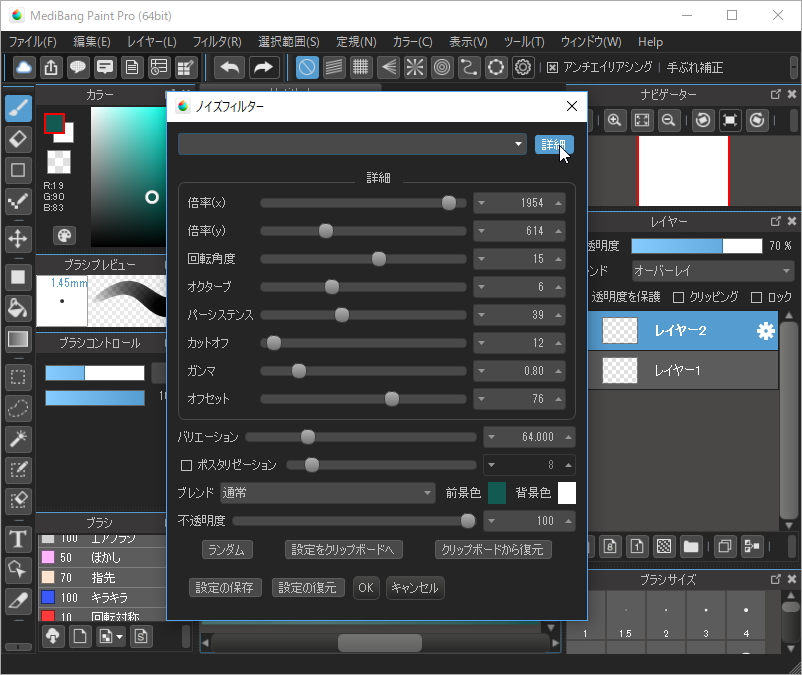Select the 指先 brush in brush list
Viewport: 802px width, 675px height.
pyautogui.click(x=102, y=578)
